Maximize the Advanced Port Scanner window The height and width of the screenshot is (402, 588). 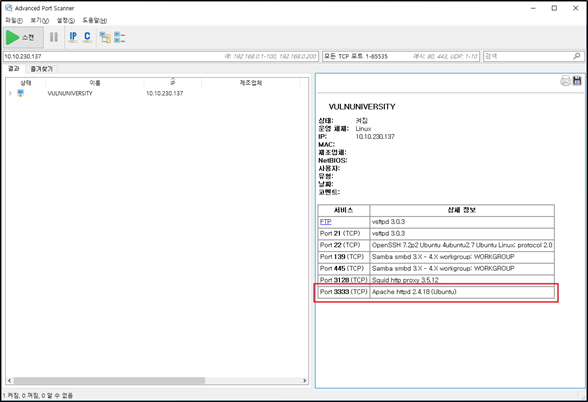point(554,8)
